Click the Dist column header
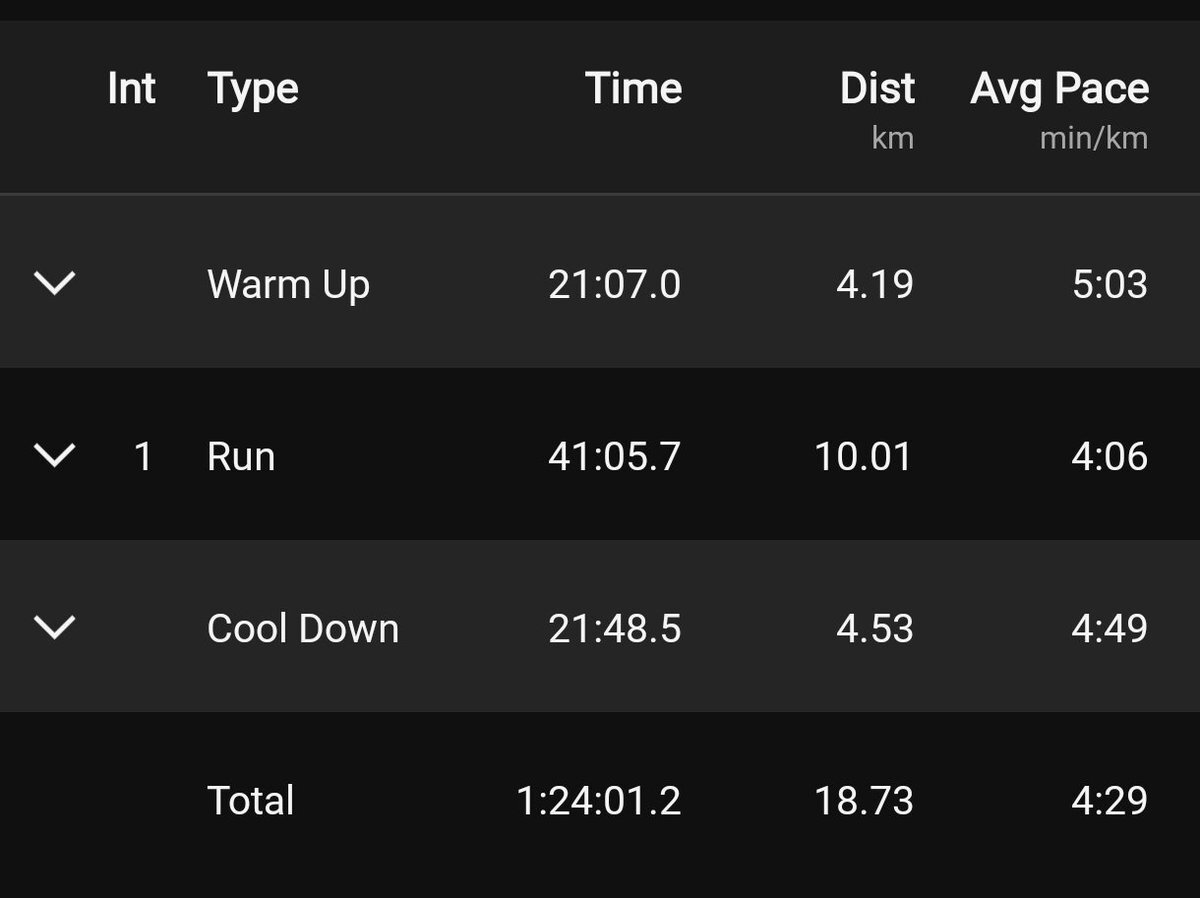 877,89
